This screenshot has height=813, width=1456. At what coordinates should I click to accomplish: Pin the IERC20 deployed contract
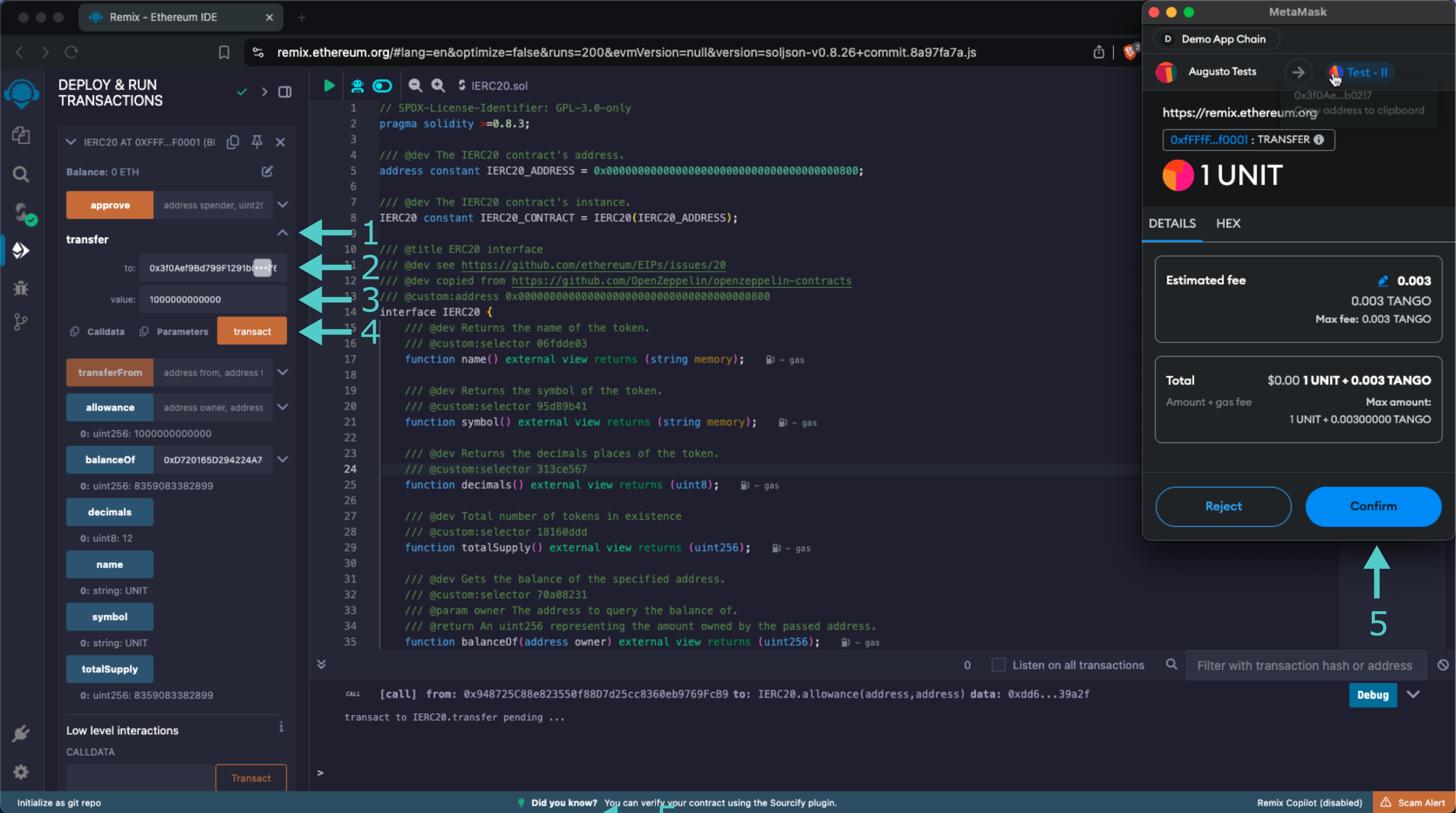(x=257, y=142)
